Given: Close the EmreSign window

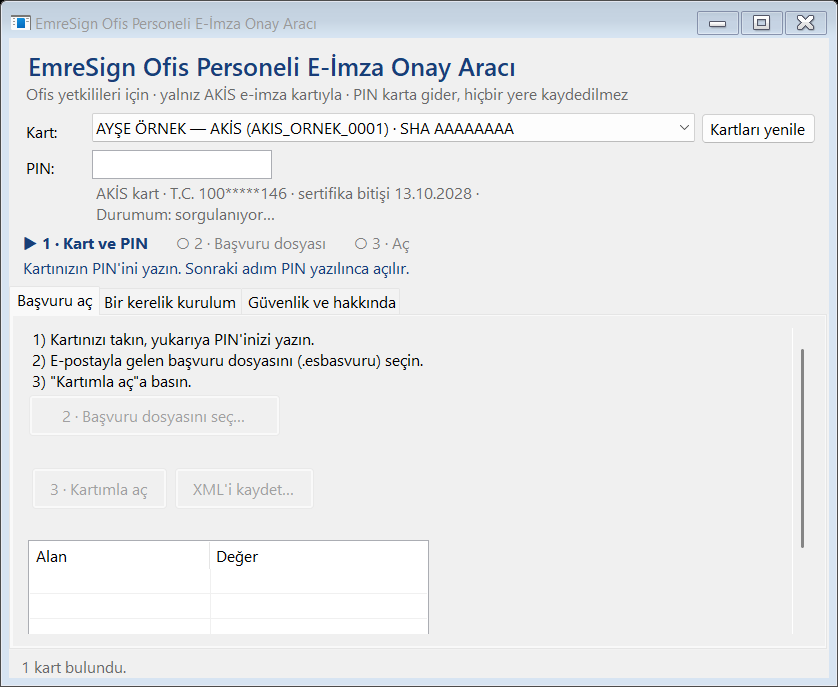Looking at the screenshot, I should pyautogui.click(x=805, y=24).
